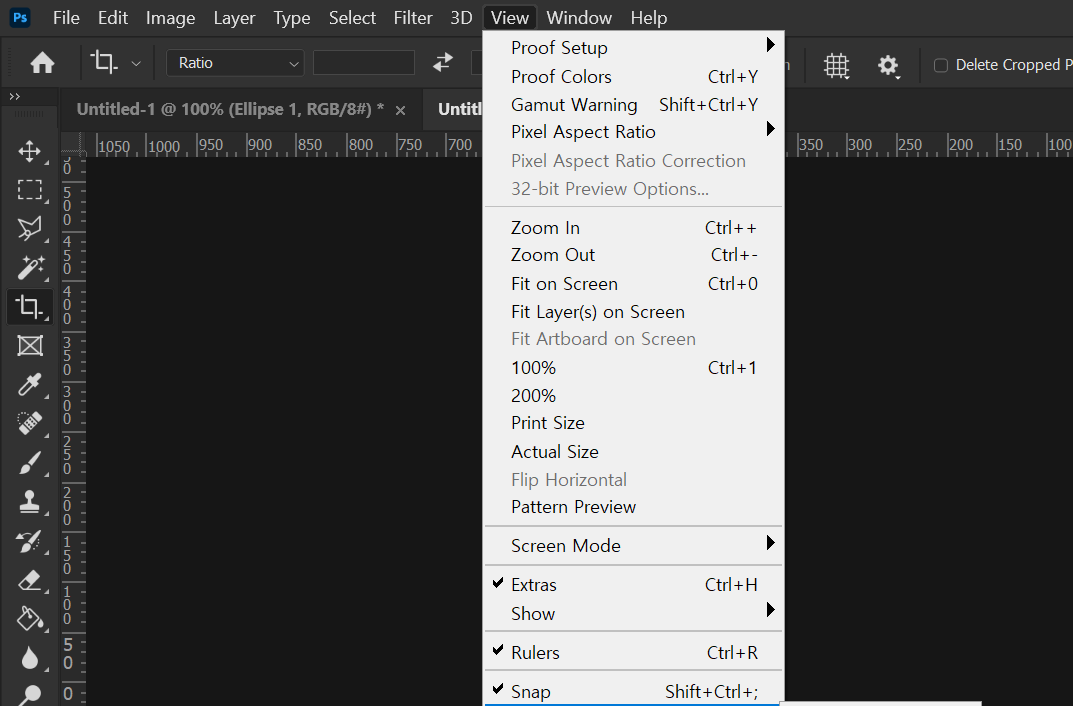1073x706 pixels.
Task: Open the File menu
Action: pyautogui.click(x=66, y=18)
